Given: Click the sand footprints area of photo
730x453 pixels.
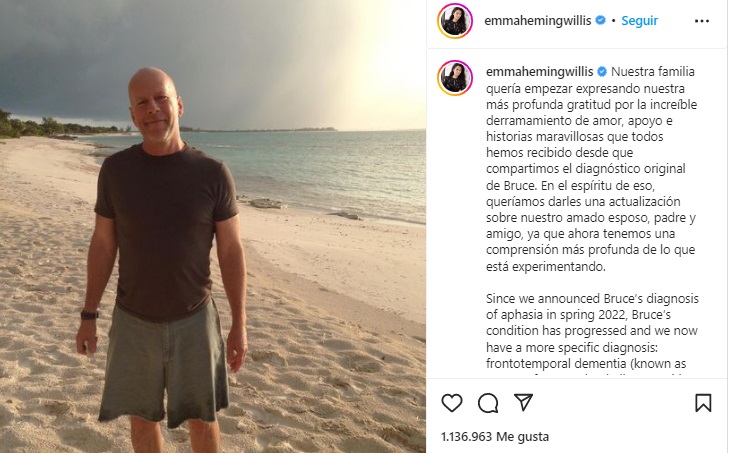Looking at the screenshot, I should [x=326, y=372].
